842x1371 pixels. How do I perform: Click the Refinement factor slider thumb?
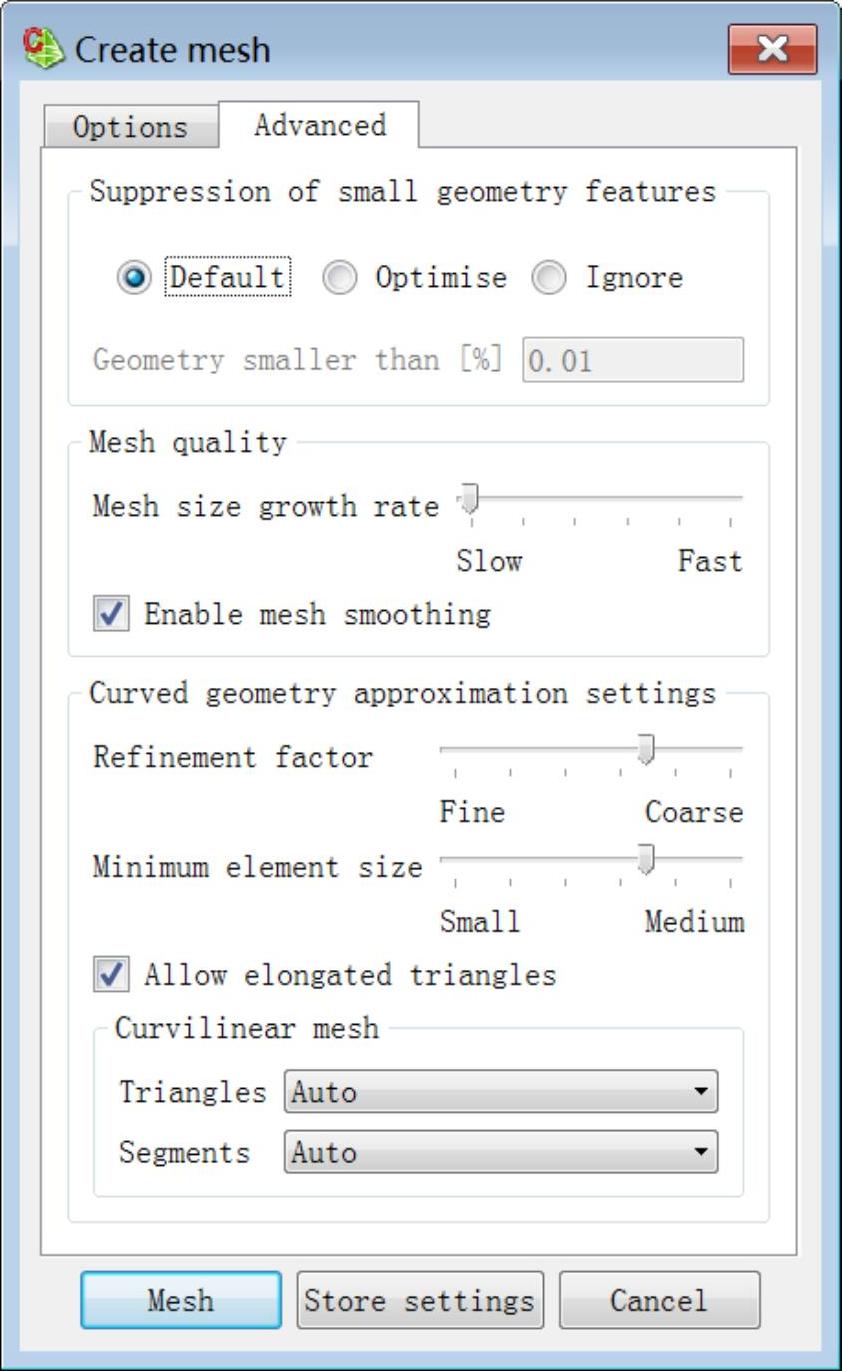tap(647, 749)
